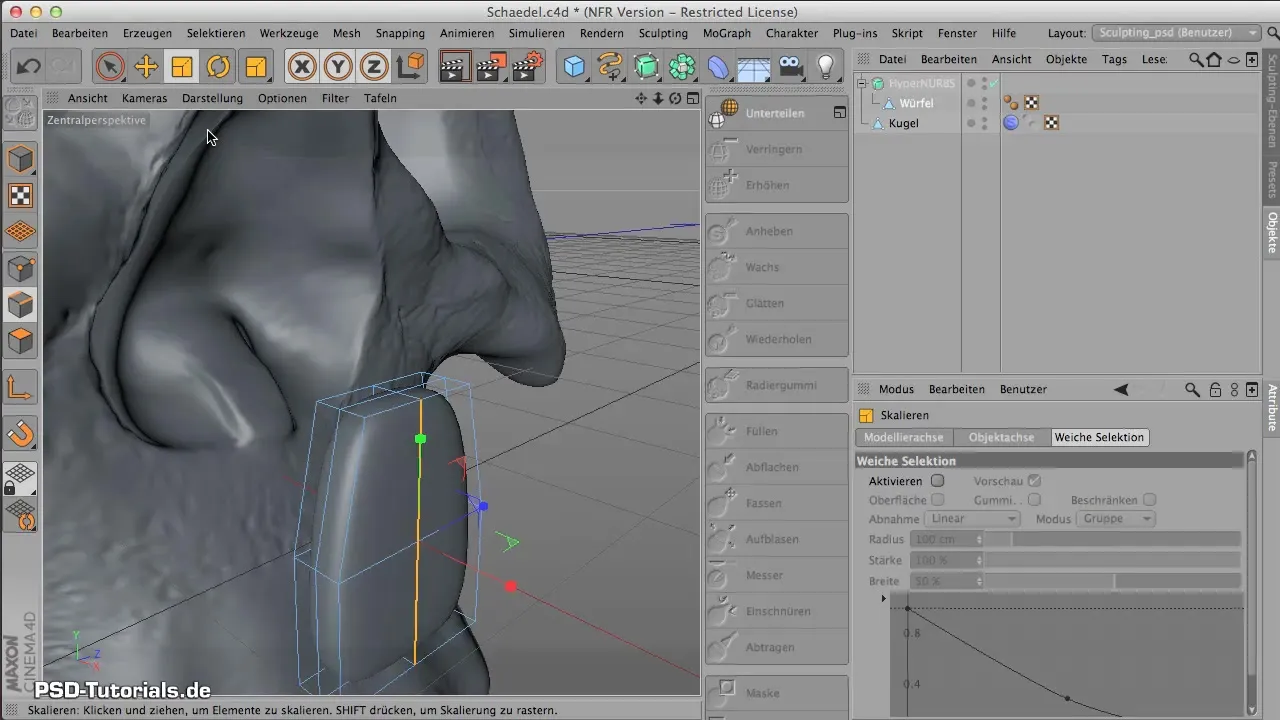Image resolution: width=1280 pixels, height=720 pixels.
Task: Click the Anheben sculpt brush
Action: pyautogui.click(x=776, y=231)
